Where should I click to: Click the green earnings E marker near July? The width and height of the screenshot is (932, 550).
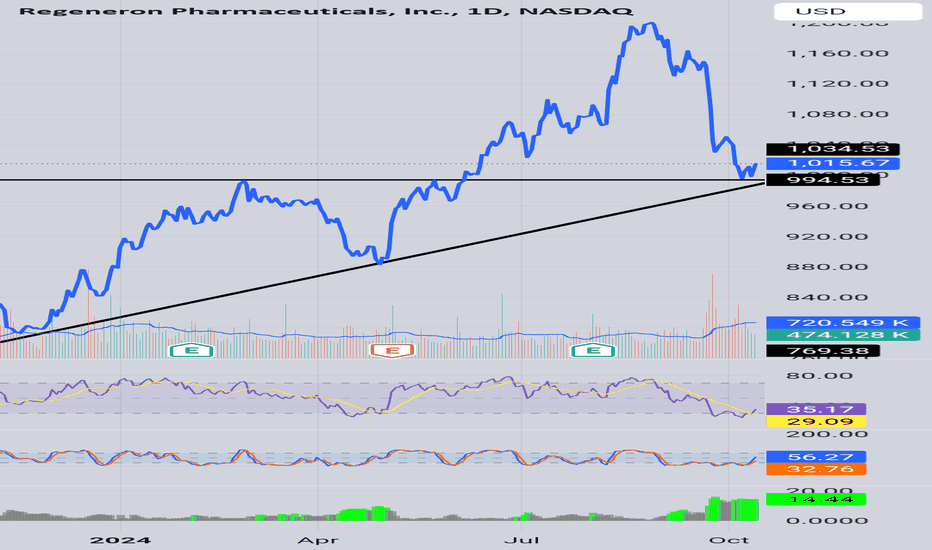(x=593, y=350)
